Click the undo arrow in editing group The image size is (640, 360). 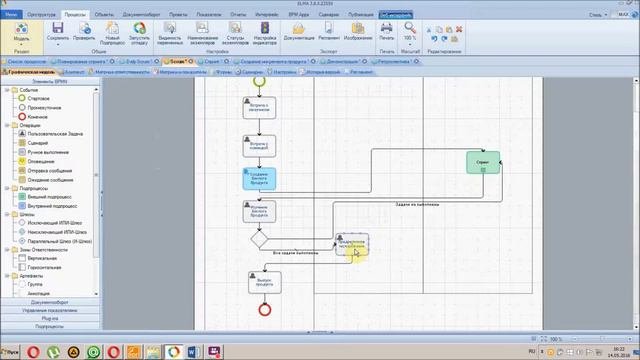(434, 39)
